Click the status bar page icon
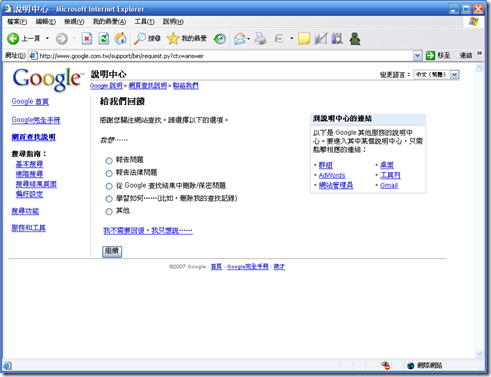This screenshot has width=491, height=377. [x=7, y=366]
